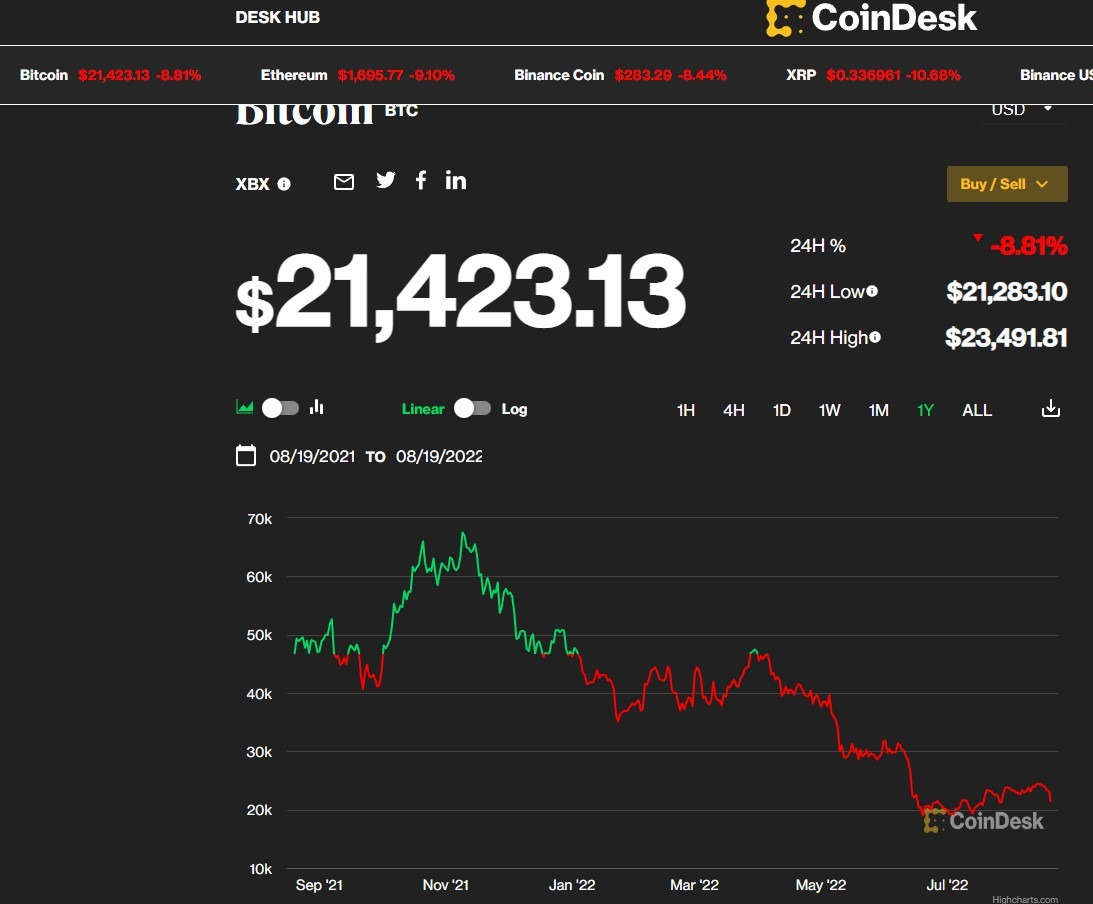Share via email envelope icon
This screenshot has height=904, width=1093.
pyautogui.click(x=344, y=182)
